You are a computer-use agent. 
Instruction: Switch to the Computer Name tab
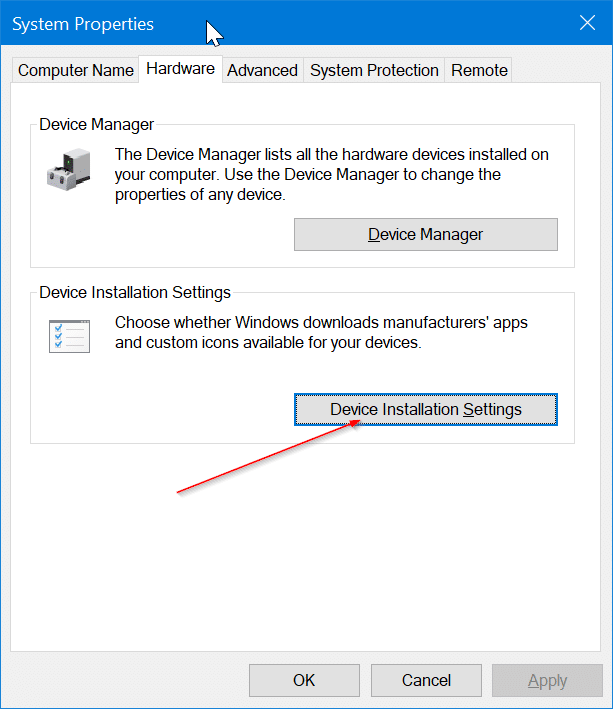[75, 71]
